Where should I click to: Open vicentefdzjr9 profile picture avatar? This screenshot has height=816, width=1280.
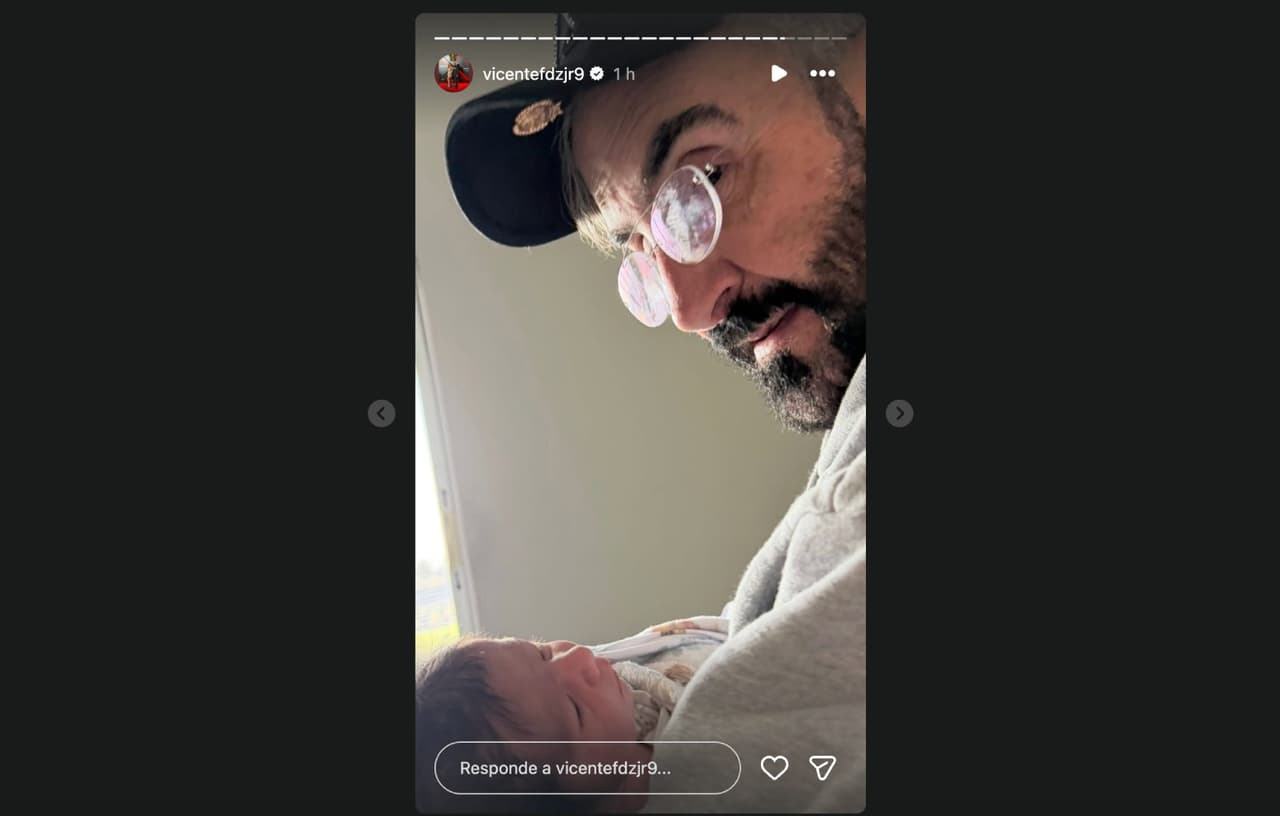click(x=453, y=73)
